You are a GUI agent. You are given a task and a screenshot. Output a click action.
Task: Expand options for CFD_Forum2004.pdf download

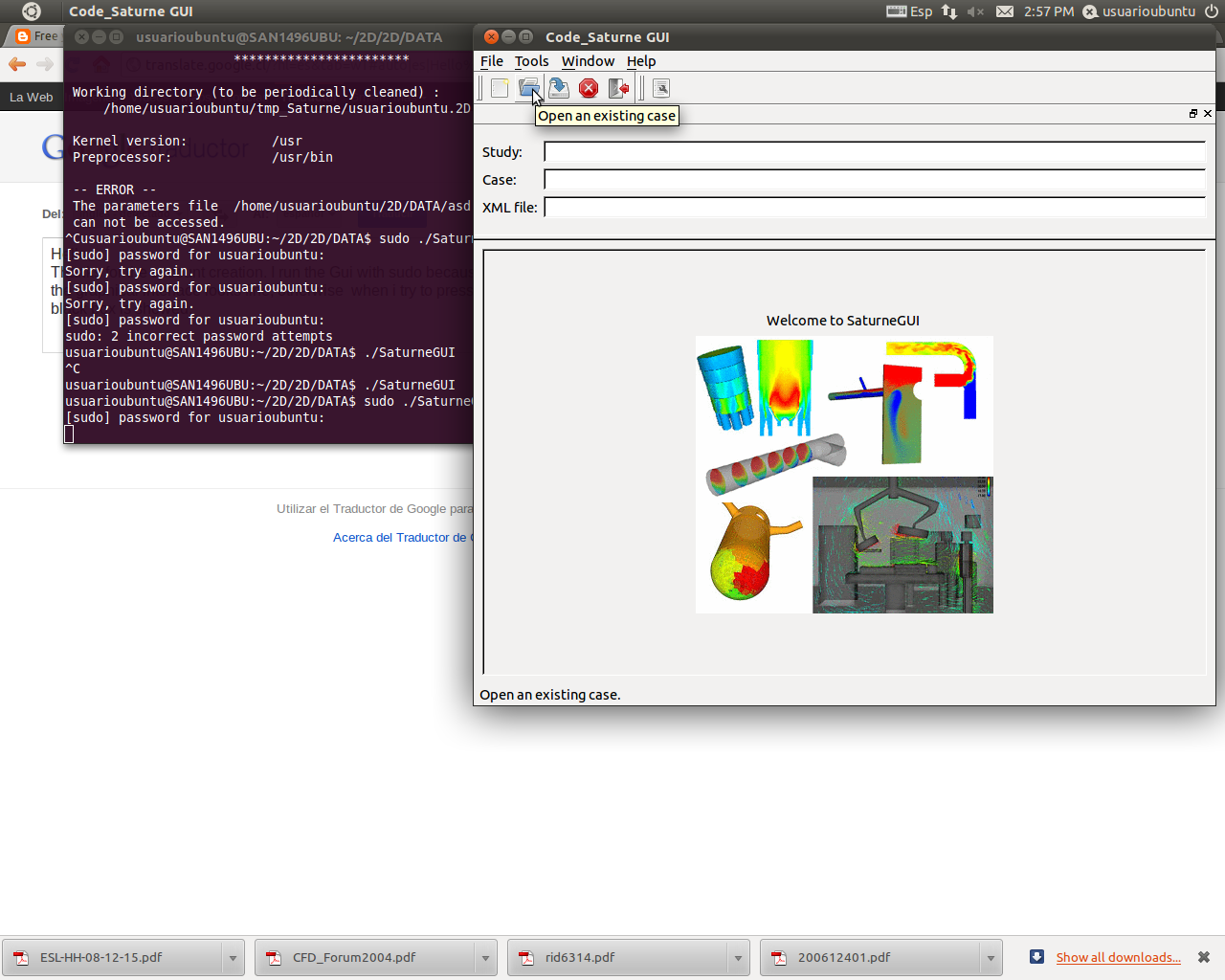click(485, 958)
